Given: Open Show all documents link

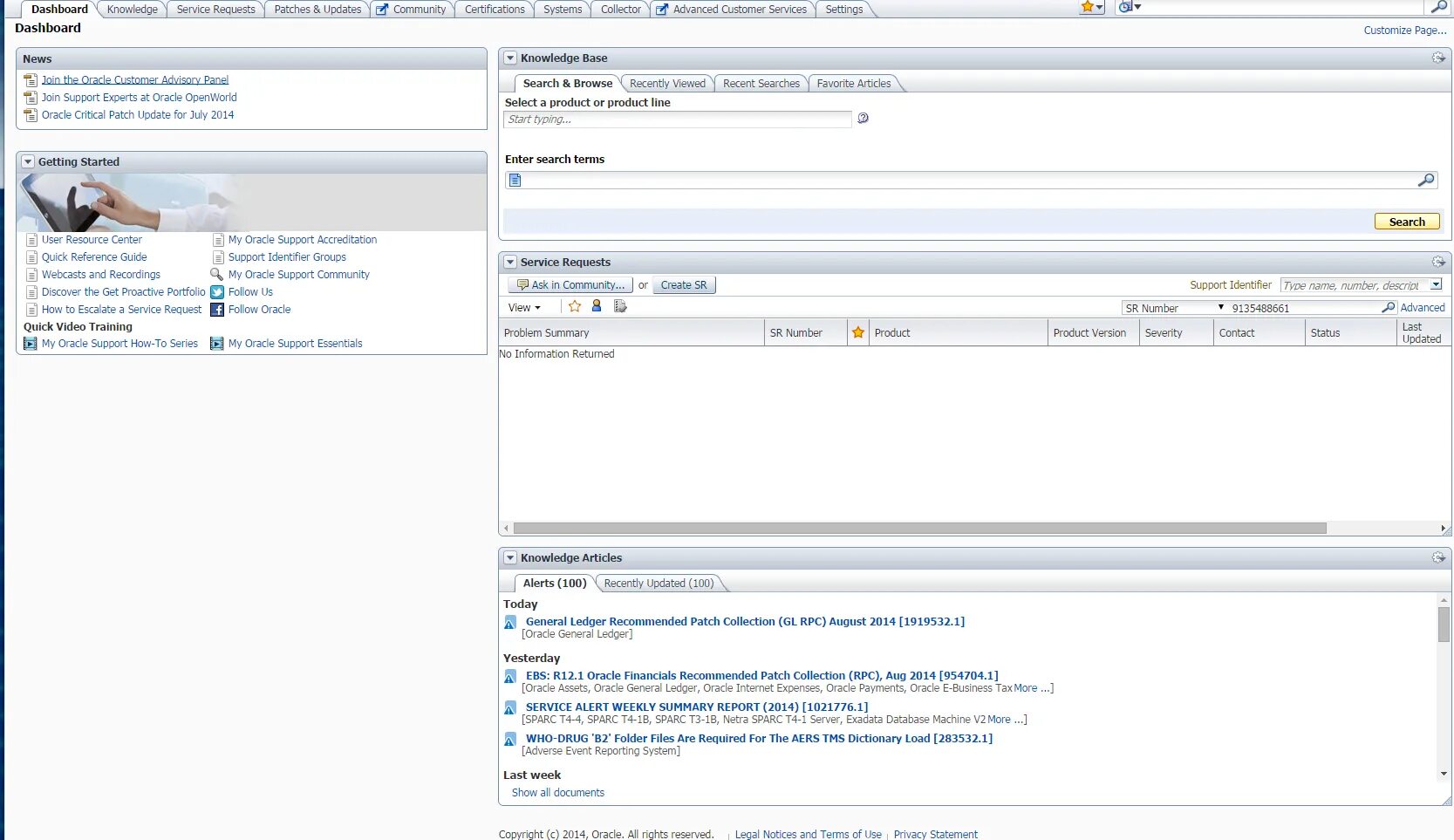Looking at the screenshot, I should point(558,793).
